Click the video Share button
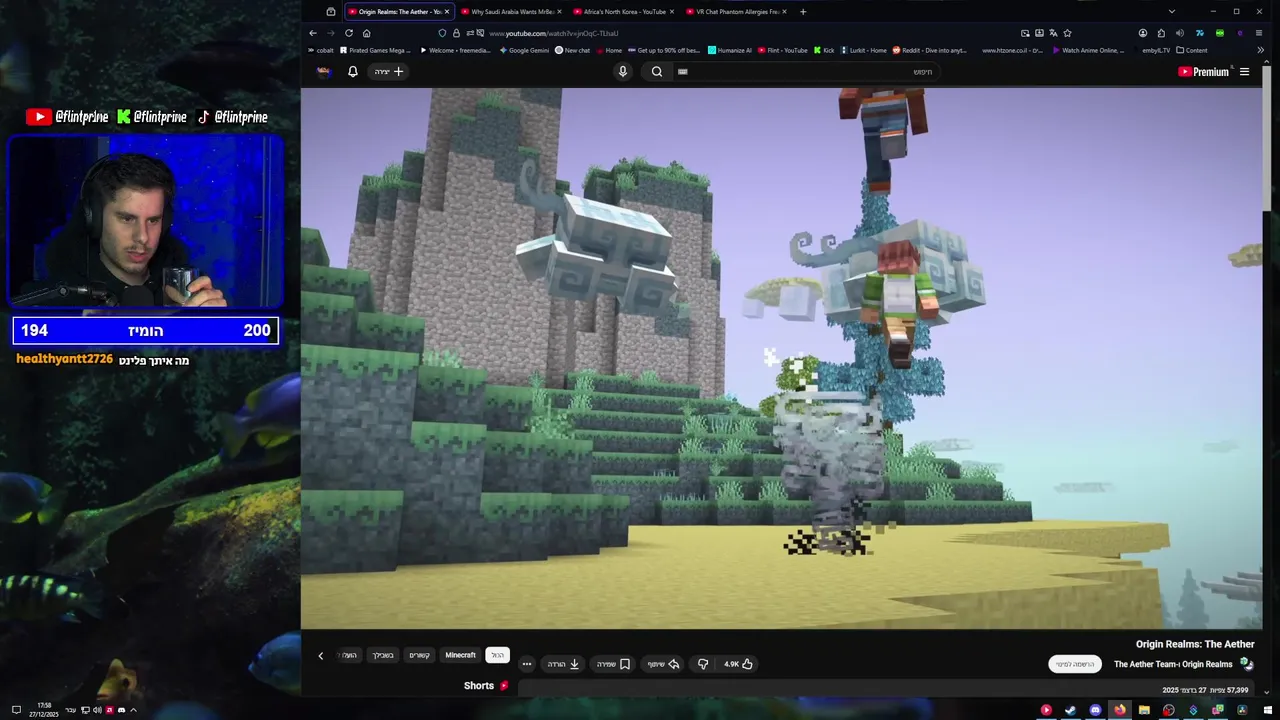The height and width of the screenshot is (720, 1280). click(663, 664)
